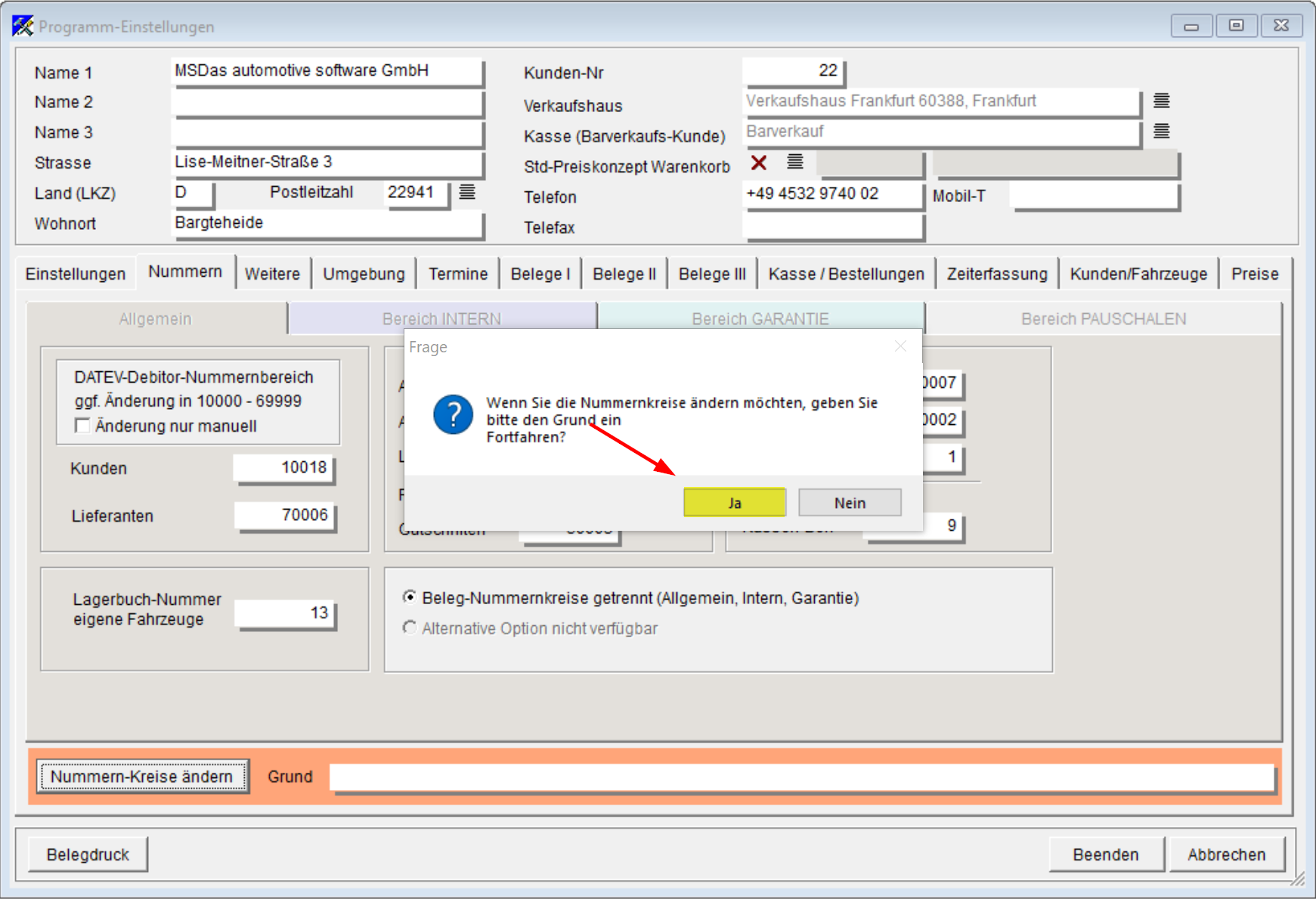The image size is (1316, 899).
Task: Click the empty Name 2 field
Action: coord(327,102)
